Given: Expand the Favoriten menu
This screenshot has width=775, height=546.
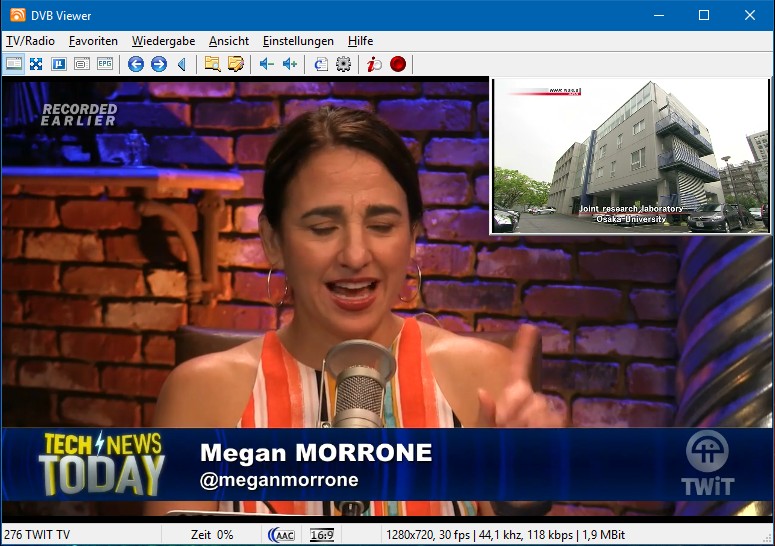Looking at the screenshot, I should click(x=93, y=41).
